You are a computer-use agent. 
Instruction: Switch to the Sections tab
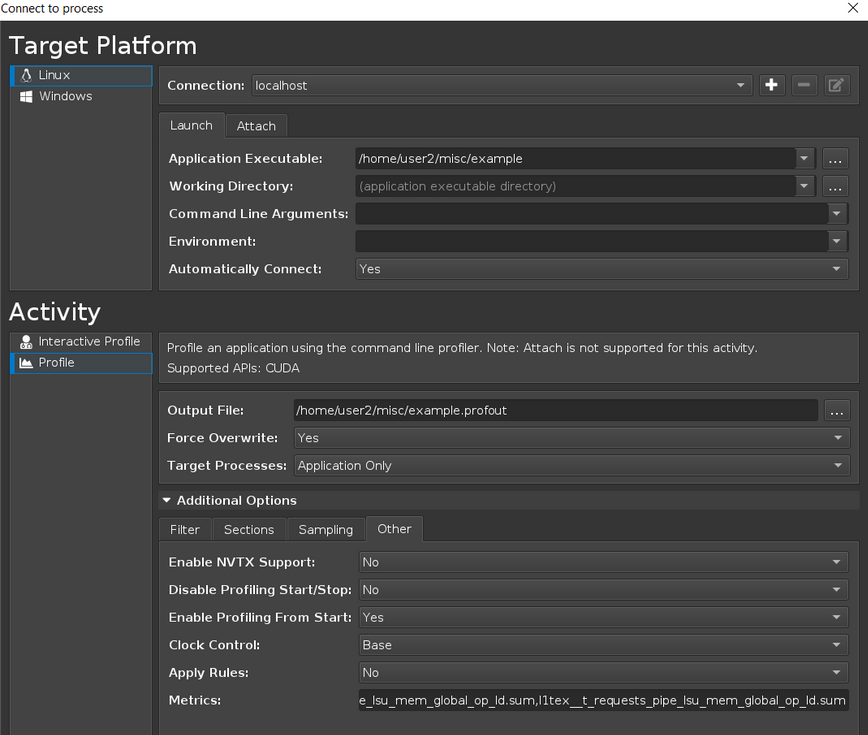[248, 530]
